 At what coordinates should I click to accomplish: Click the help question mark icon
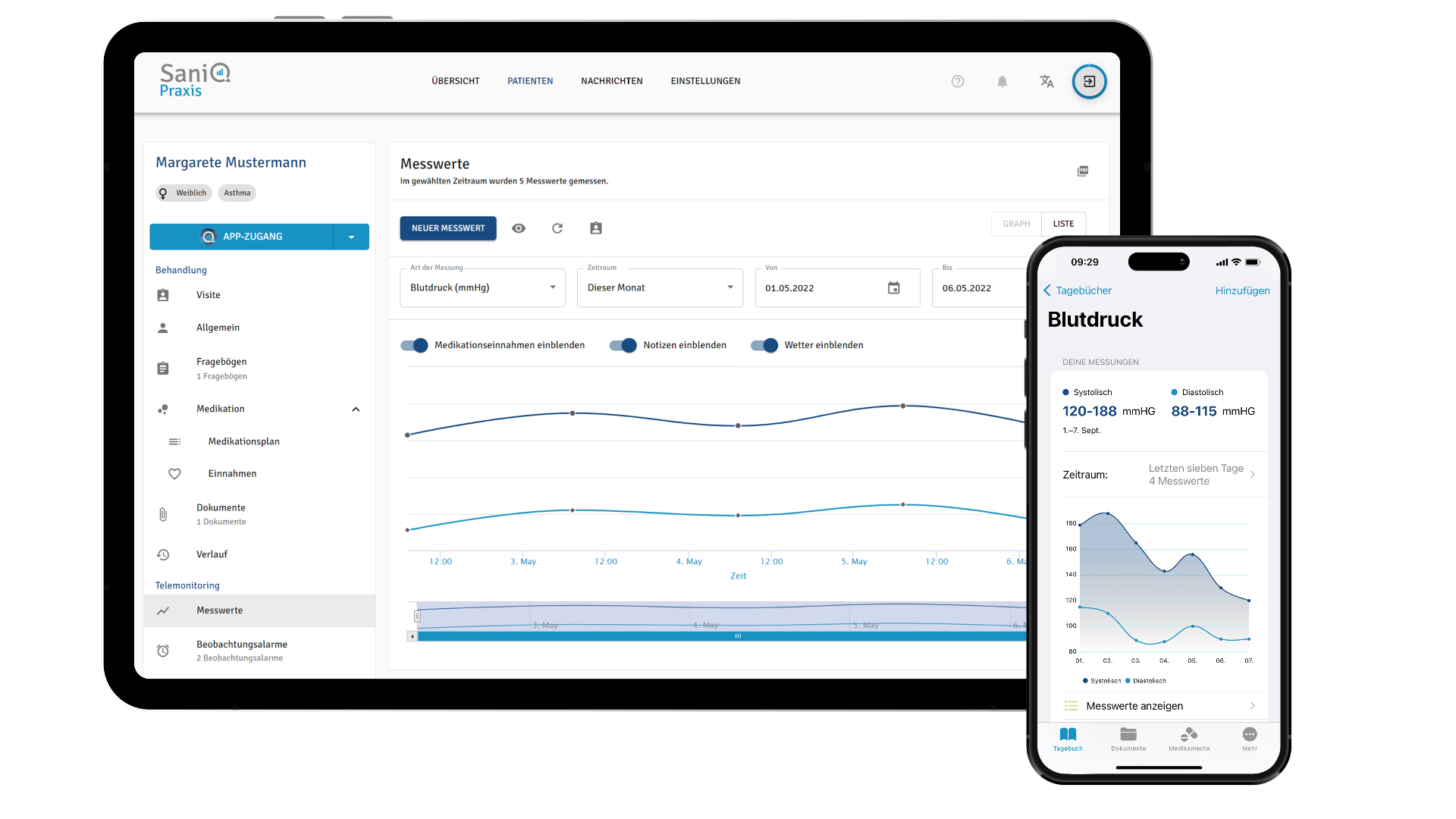click(x=958, y=81)
